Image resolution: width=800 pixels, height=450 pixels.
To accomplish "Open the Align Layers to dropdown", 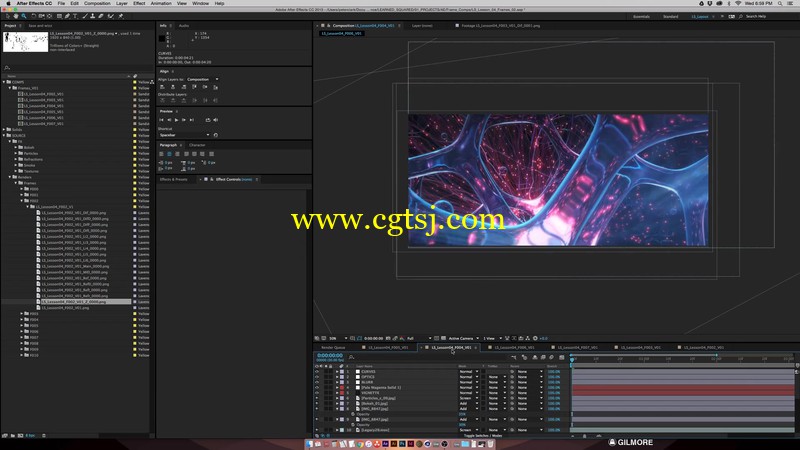I will pos(203,79).
